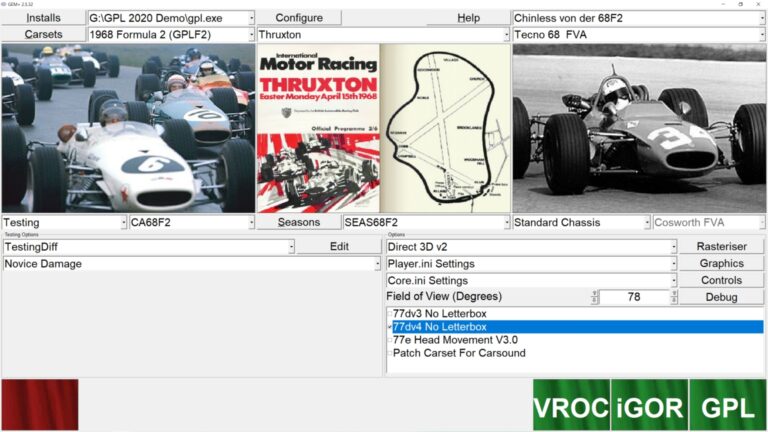768x432 pixels.
Task: Check Patch Carset For Carsound option
Action: [x=391, y=353]
